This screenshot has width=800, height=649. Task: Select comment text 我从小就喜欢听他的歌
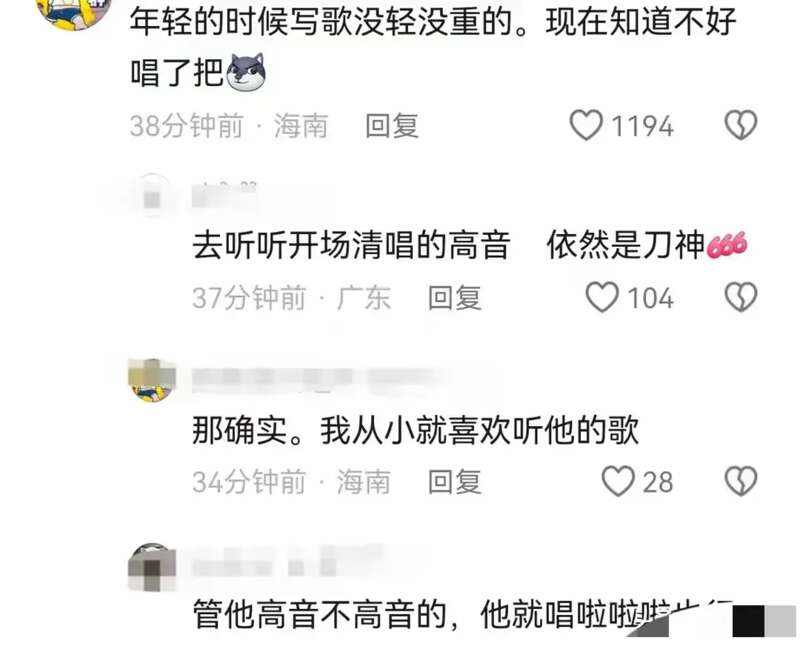(480, 430)
